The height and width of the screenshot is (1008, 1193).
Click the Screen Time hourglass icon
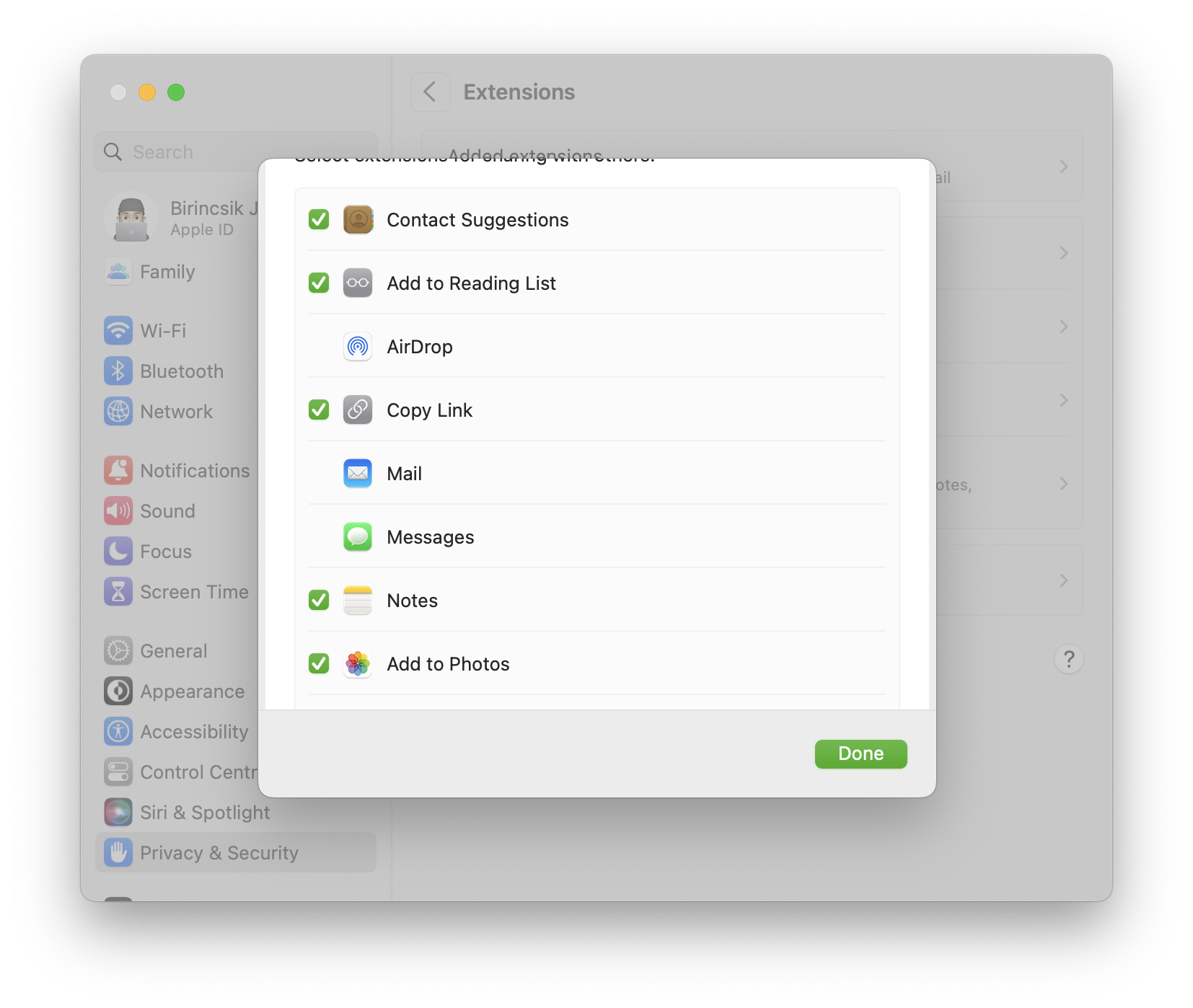pos(118,592)
